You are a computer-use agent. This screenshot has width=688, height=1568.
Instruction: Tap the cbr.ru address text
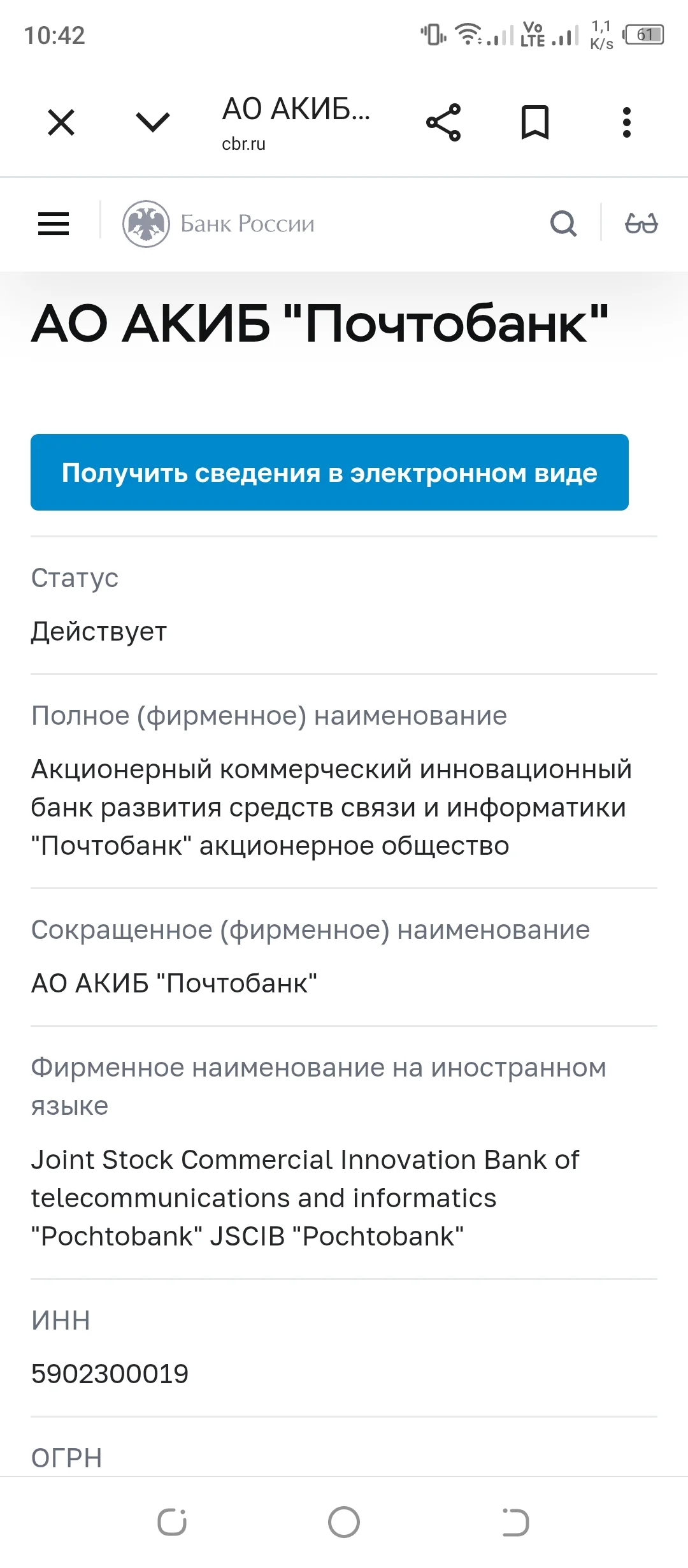coord(243,144)
